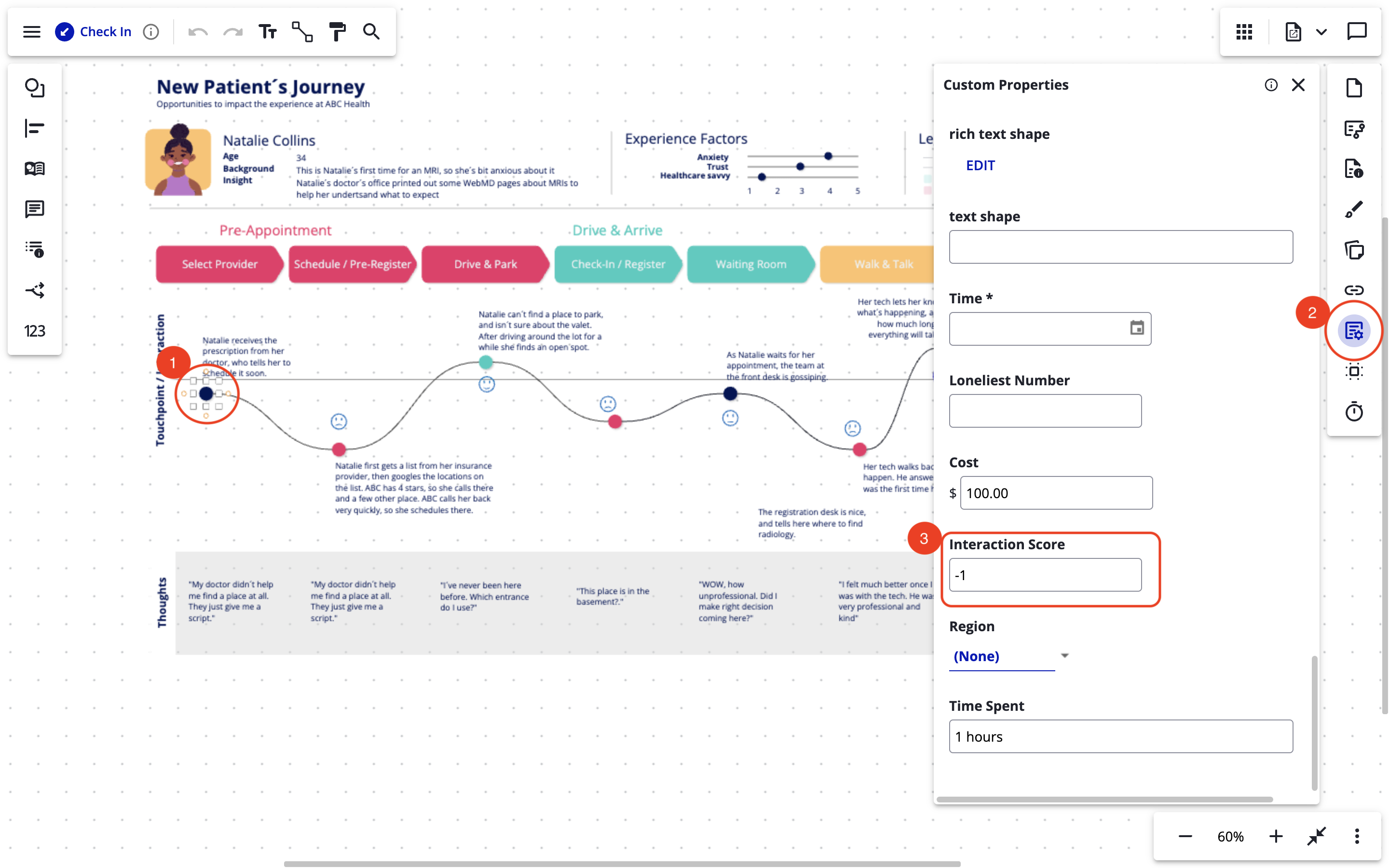The image size is (1389, 868).
Task: Open the hamburger main menu
Action: 31,31
